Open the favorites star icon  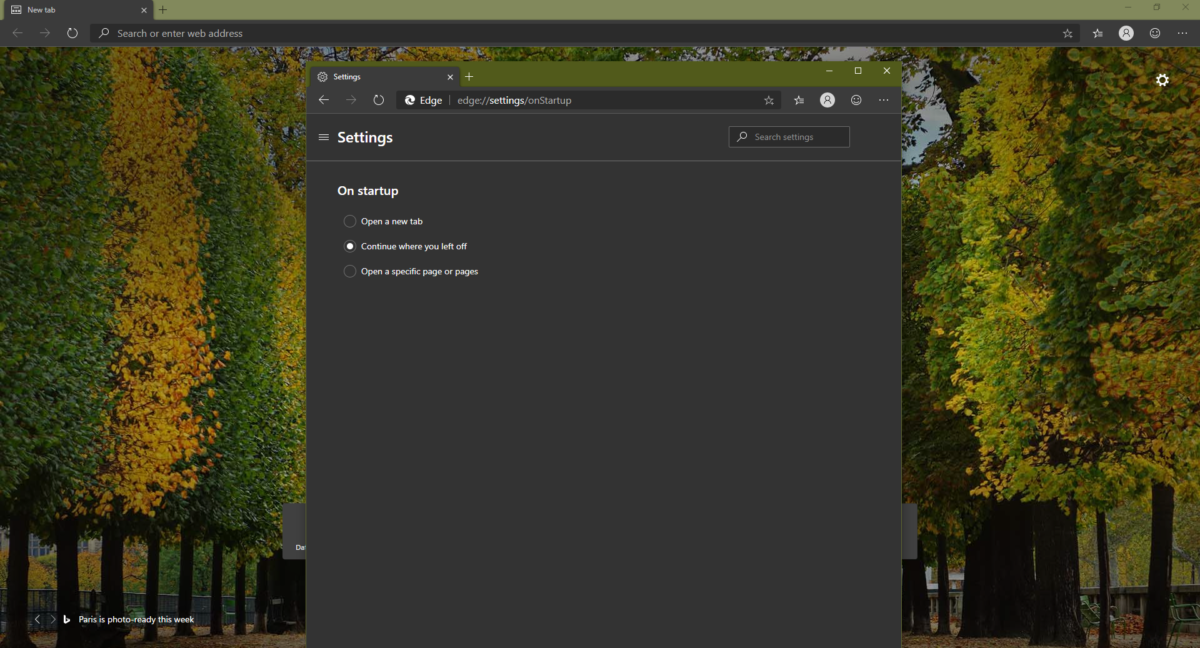(x=768, y=100)
